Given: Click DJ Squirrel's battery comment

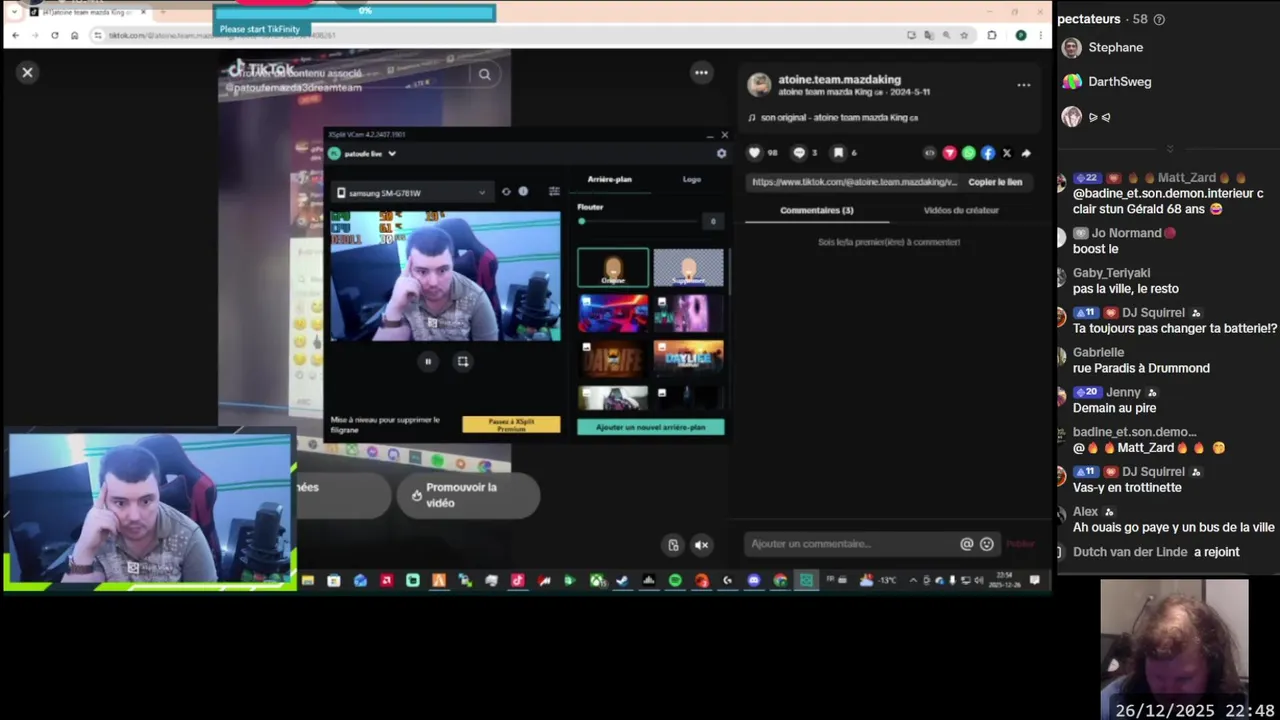Looking at the screenshot, I should pyautogui.click(x=1175, y=328).
